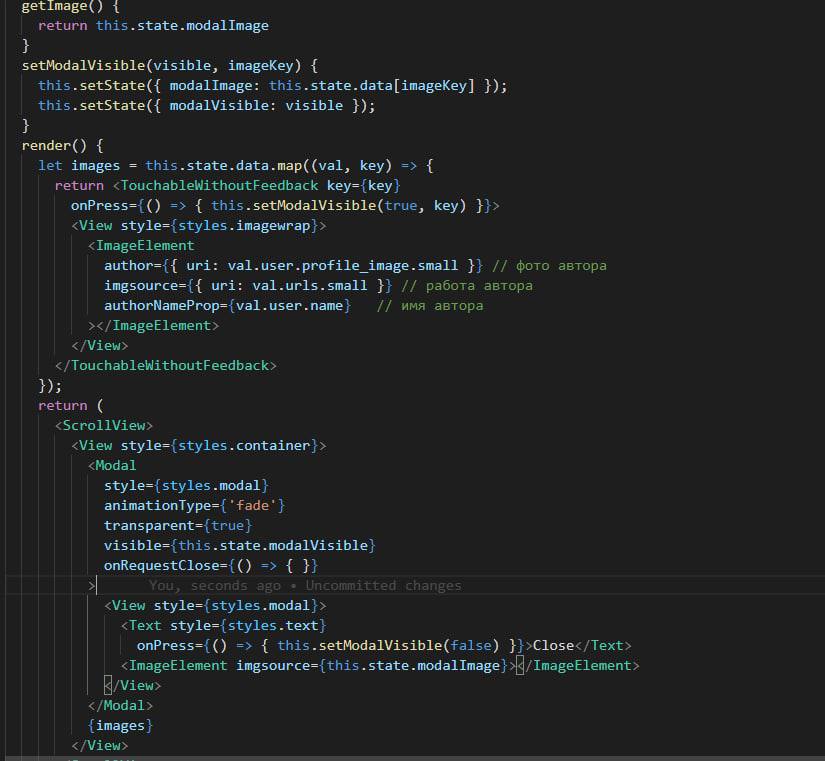This screenshot has height=761, width=825.
Task: Click the 'fade' string literal
Action: pos(252,506)
